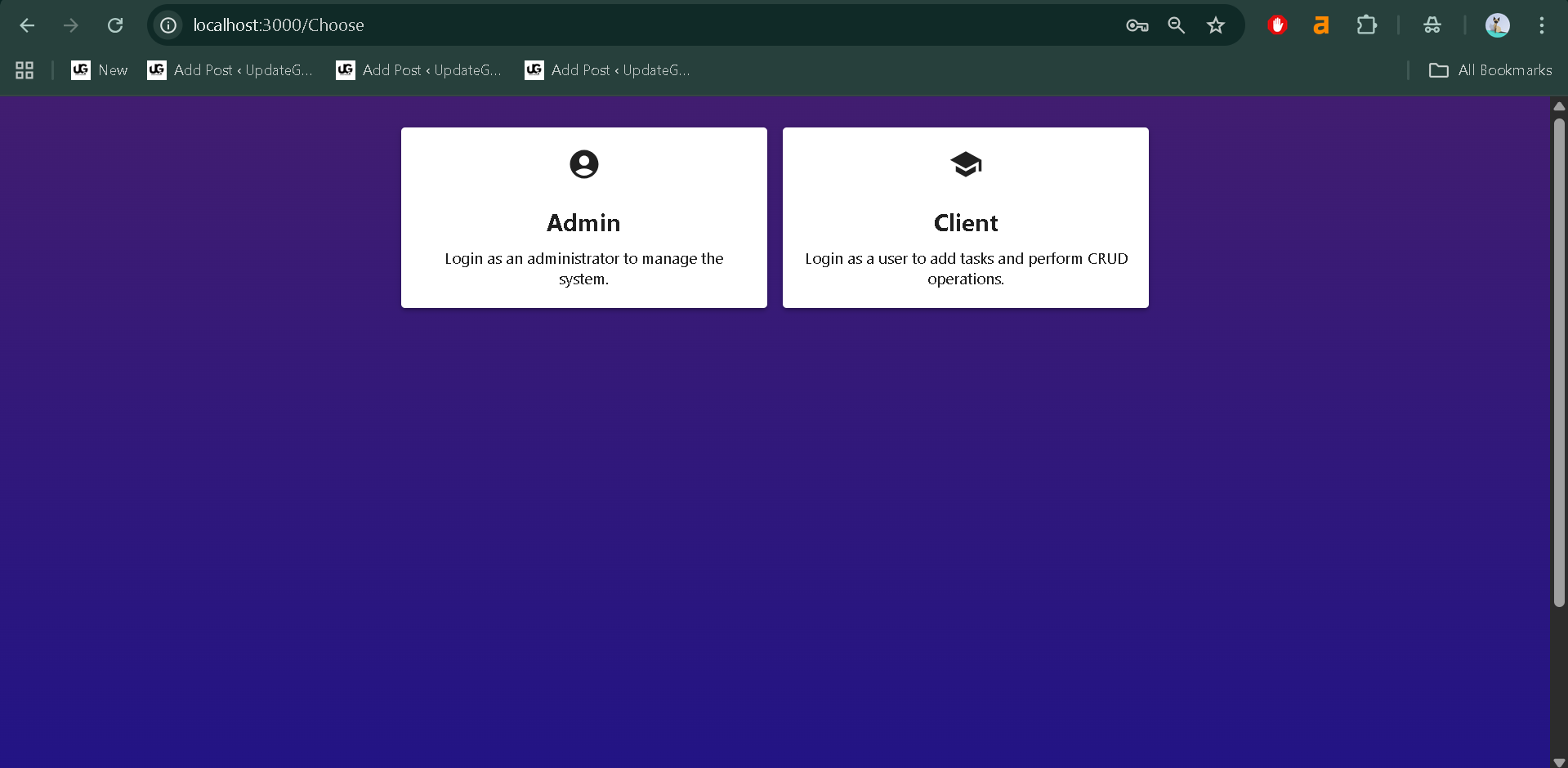Click the Client graduation cap icon
This screenshot has height=768, width=1568.
[965, 164]
